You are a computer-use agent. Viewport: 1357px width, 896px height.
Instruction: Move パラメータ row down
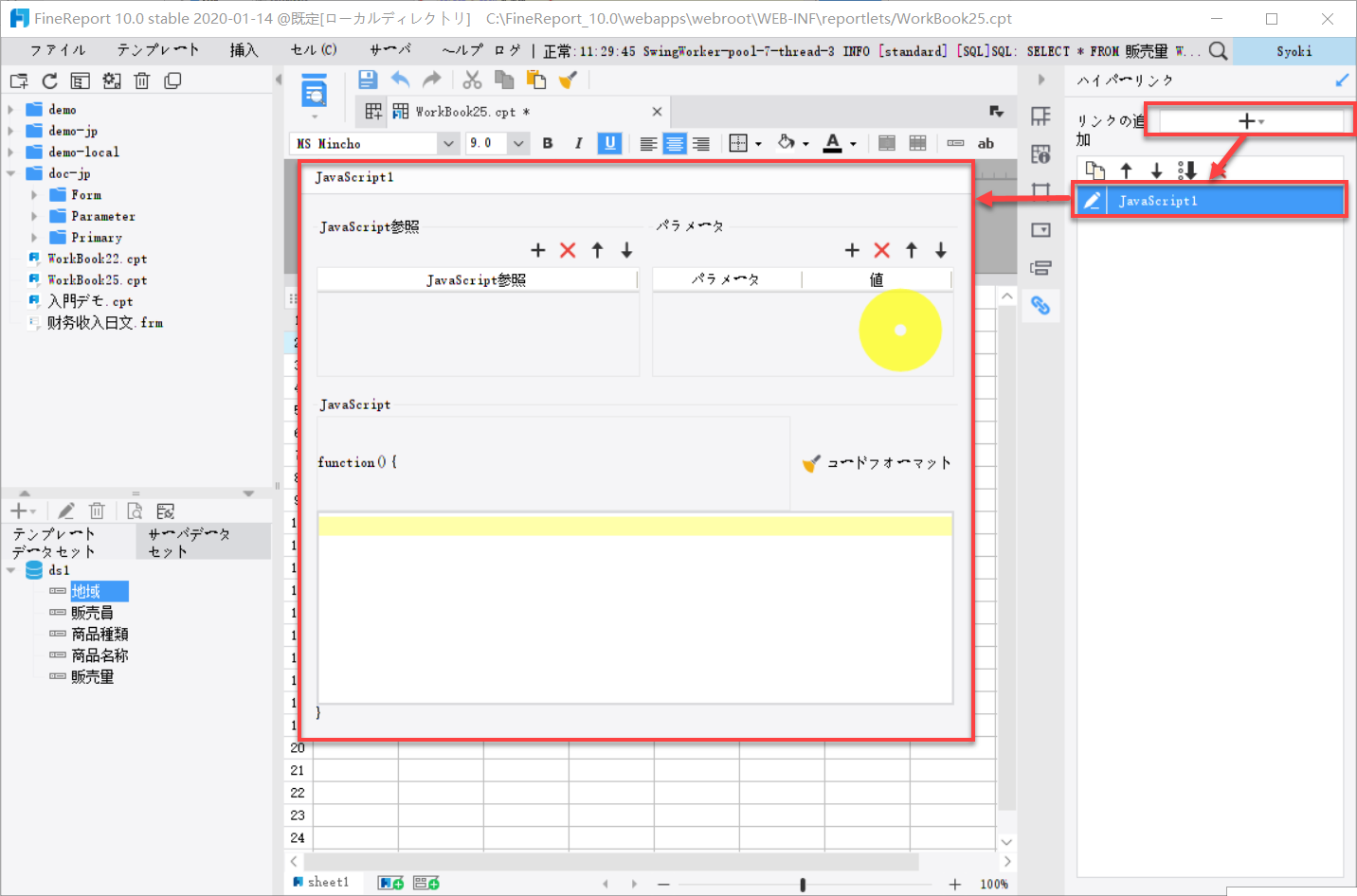click(941, 250)
